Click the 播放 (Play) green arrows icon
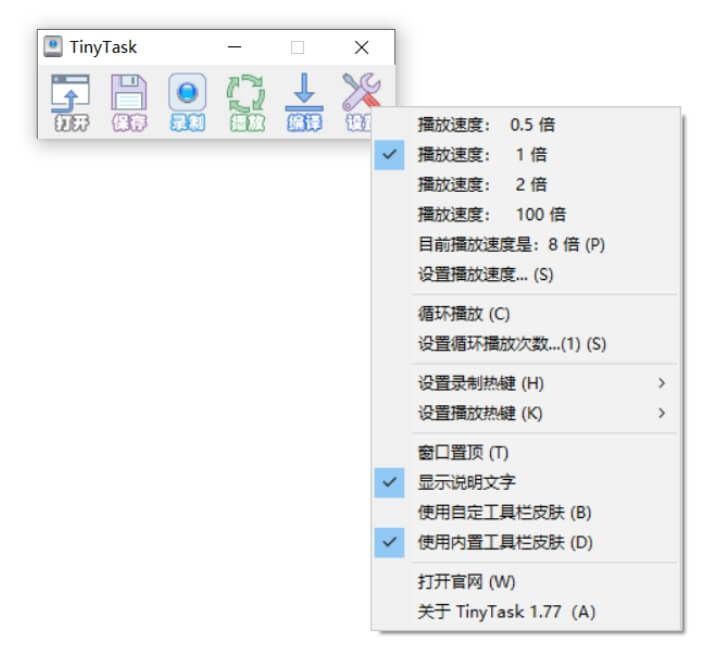 [x=247, y=103]
